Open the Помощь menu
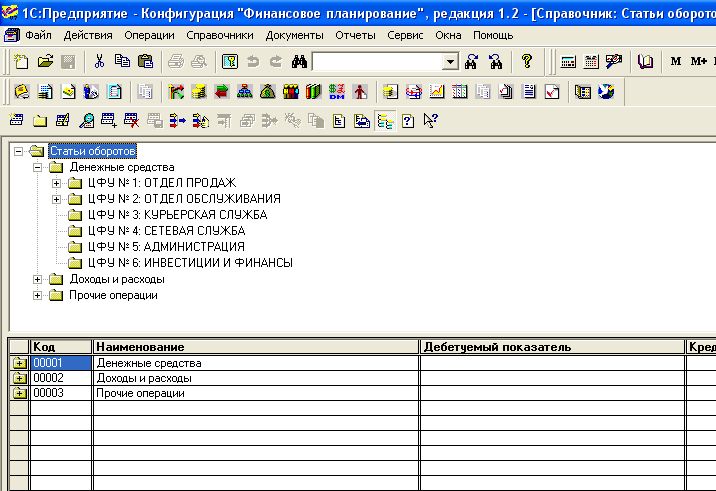716x491 pixels. pyautogui.click(x=493, y=35)
